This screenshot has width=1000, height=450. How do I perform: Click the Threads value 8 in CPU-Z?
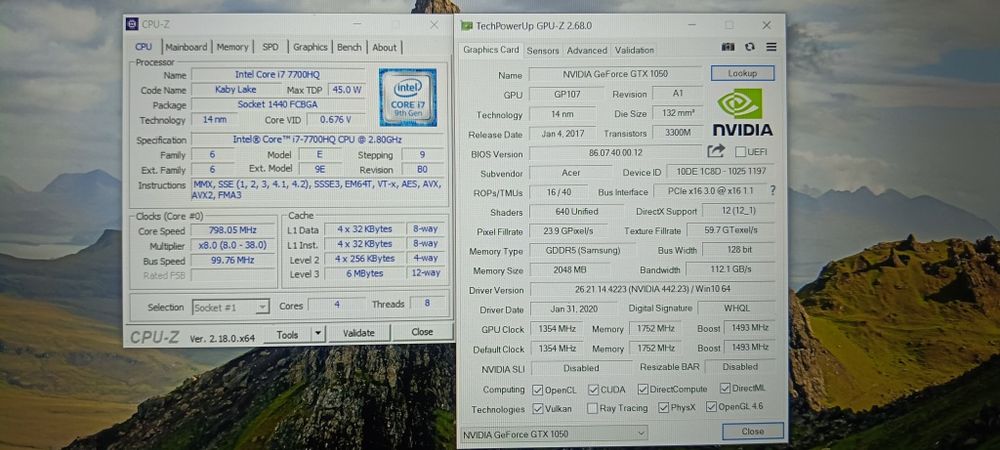[427, 303]
